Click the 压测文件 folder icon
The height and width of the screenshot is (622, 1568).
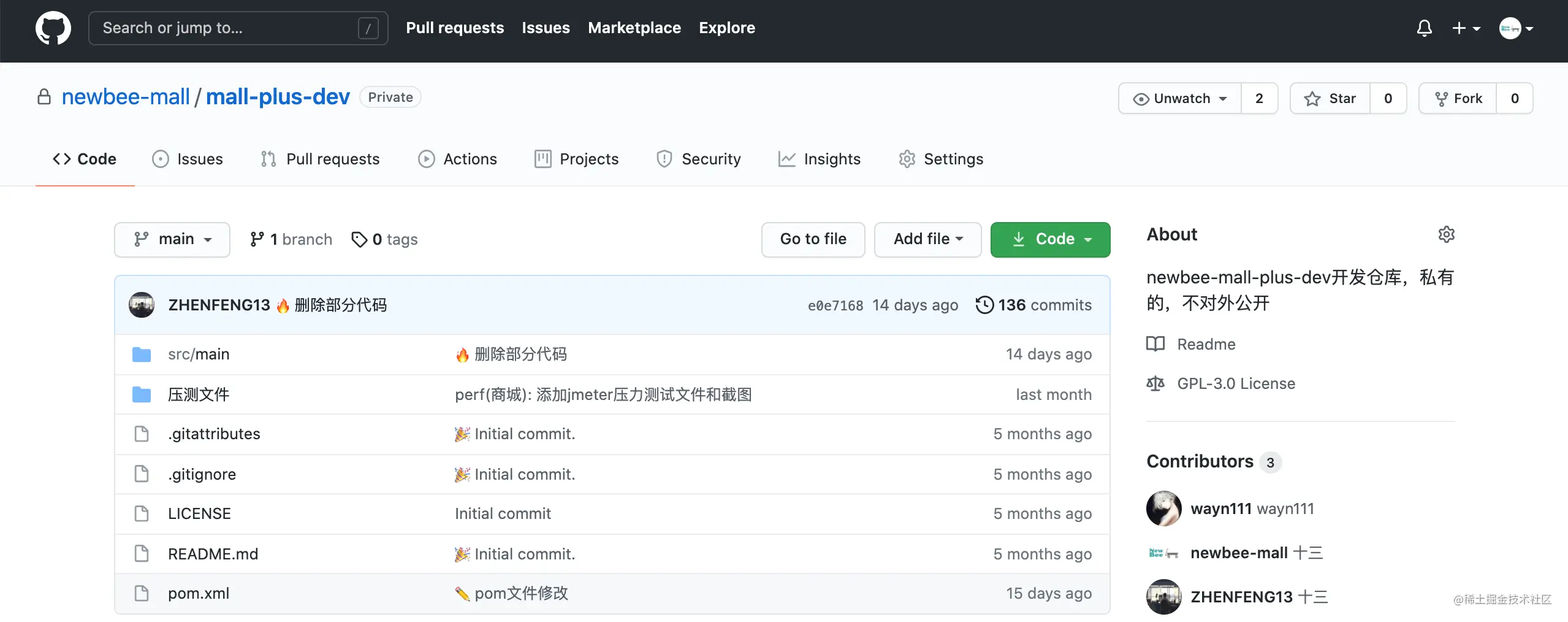[142, 394]
